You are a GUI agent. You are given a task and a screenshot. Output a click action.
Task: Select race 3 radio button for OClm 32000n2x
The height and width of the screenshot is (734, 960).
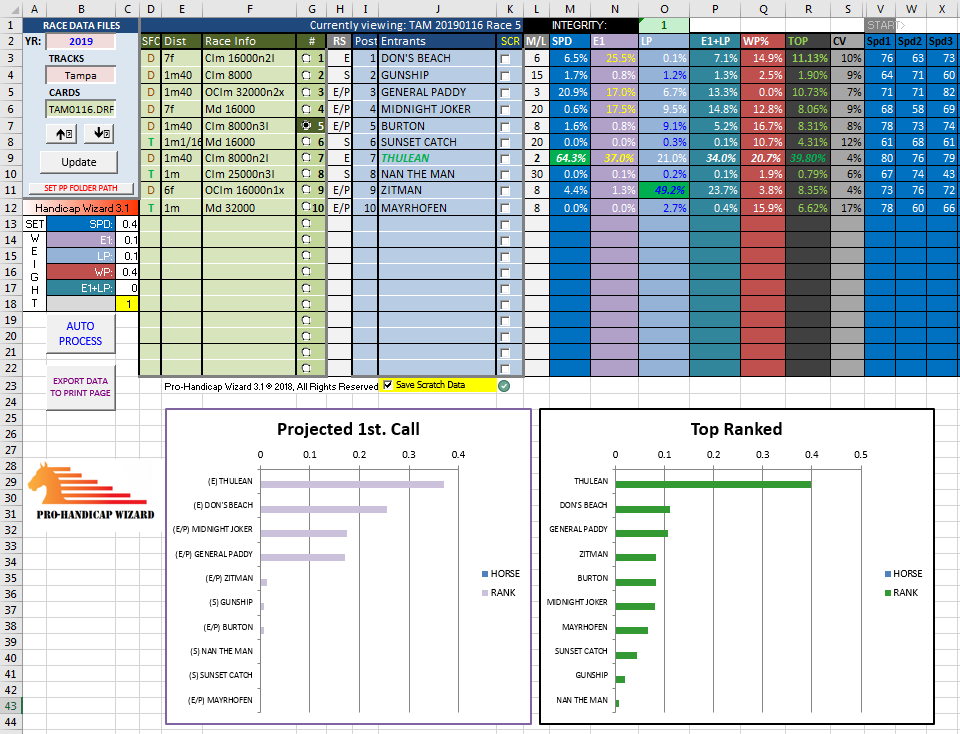click(306, 92)
